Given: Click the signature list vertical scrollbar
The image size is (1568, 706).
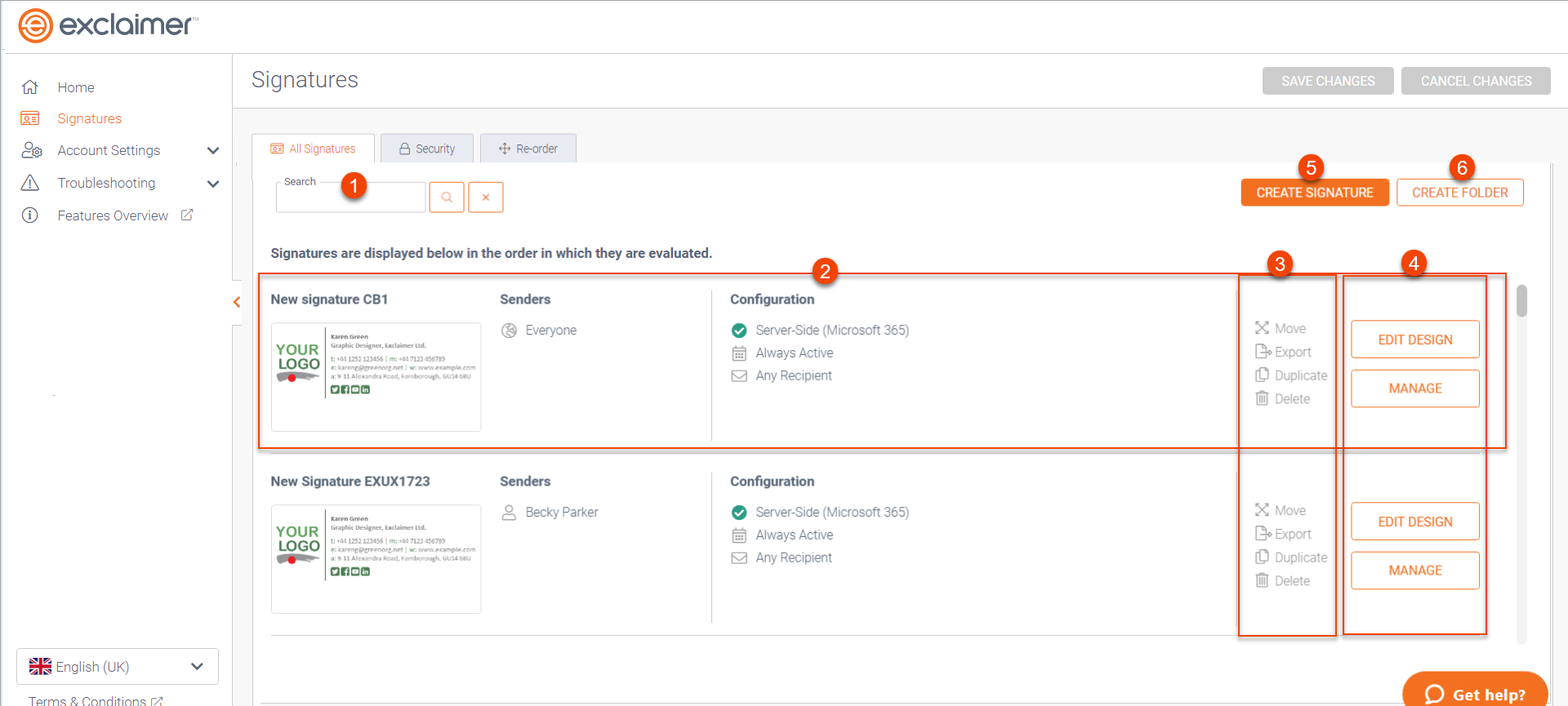Looking at the screenshot, I should click(x=1521, y=301).
